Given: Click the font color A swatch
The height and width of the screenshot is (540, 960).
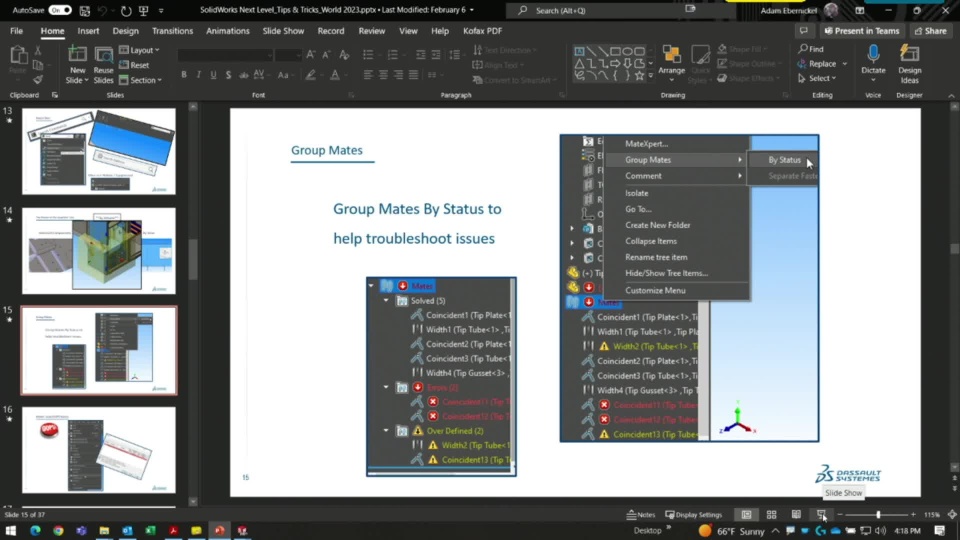Looking at the screenshot, I should coord(335,75).
